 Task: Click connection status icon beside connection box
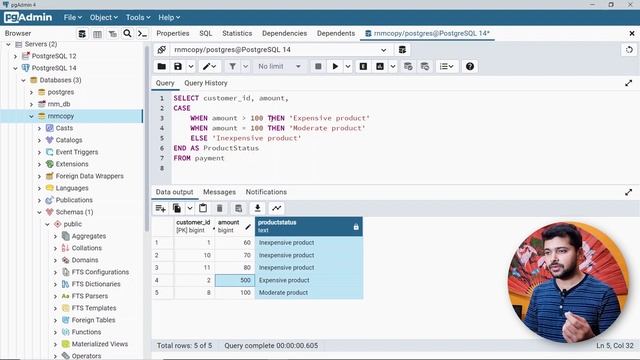point(162,50)
